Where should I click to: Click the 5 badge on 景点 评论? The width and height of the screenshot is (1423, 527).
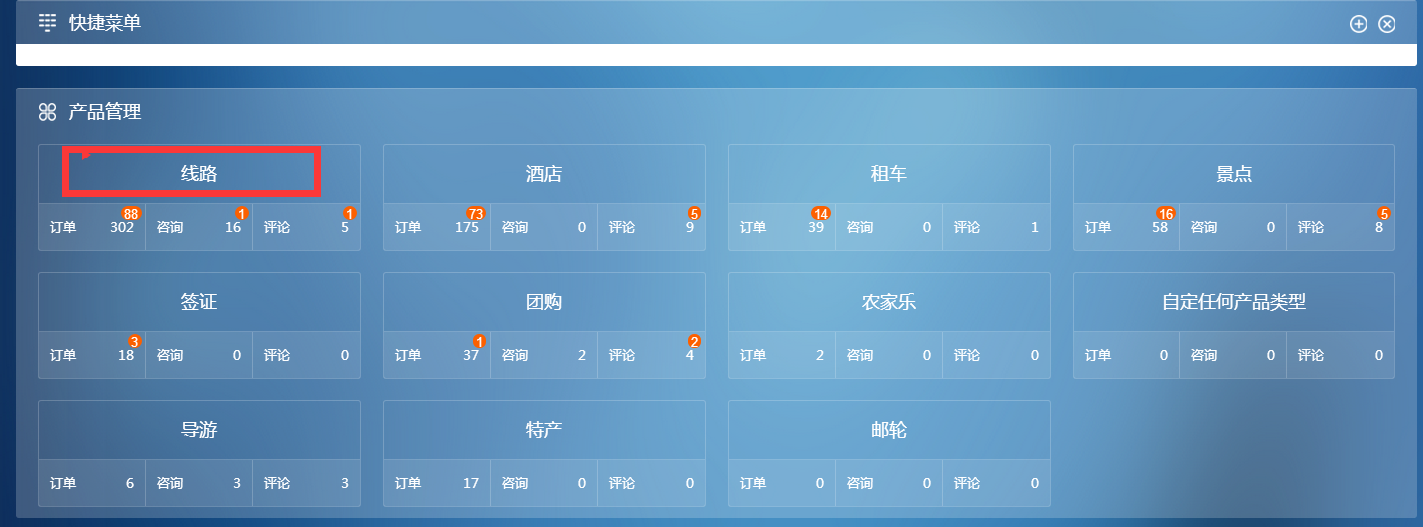pyautogui.click(x=1384, y=213)
